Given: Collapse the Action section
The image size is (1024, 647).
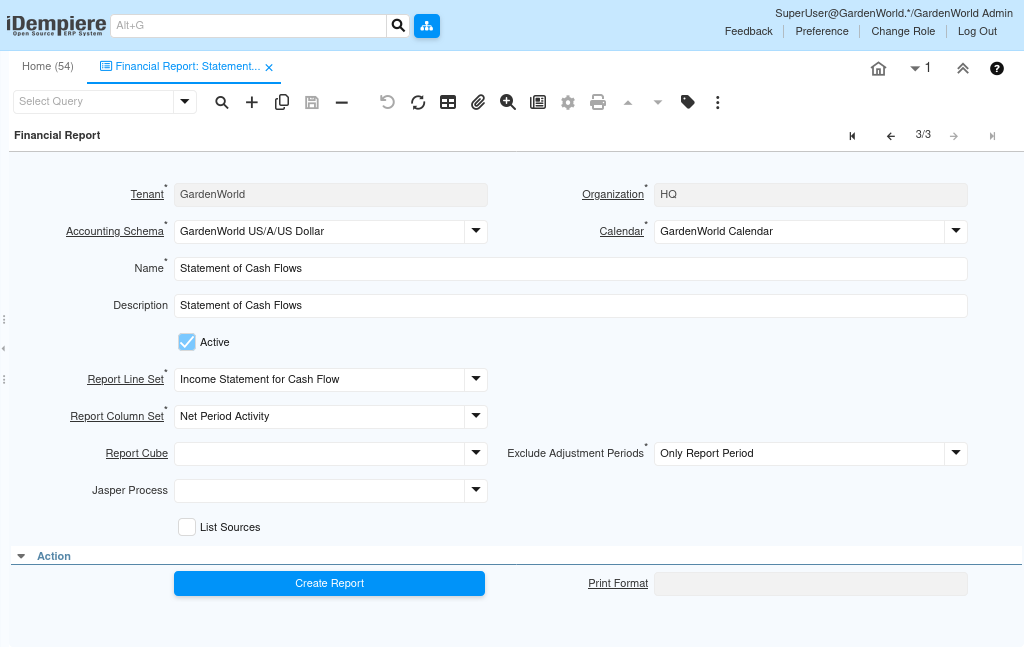Looking at the screenshot, I should click(22, 556).
